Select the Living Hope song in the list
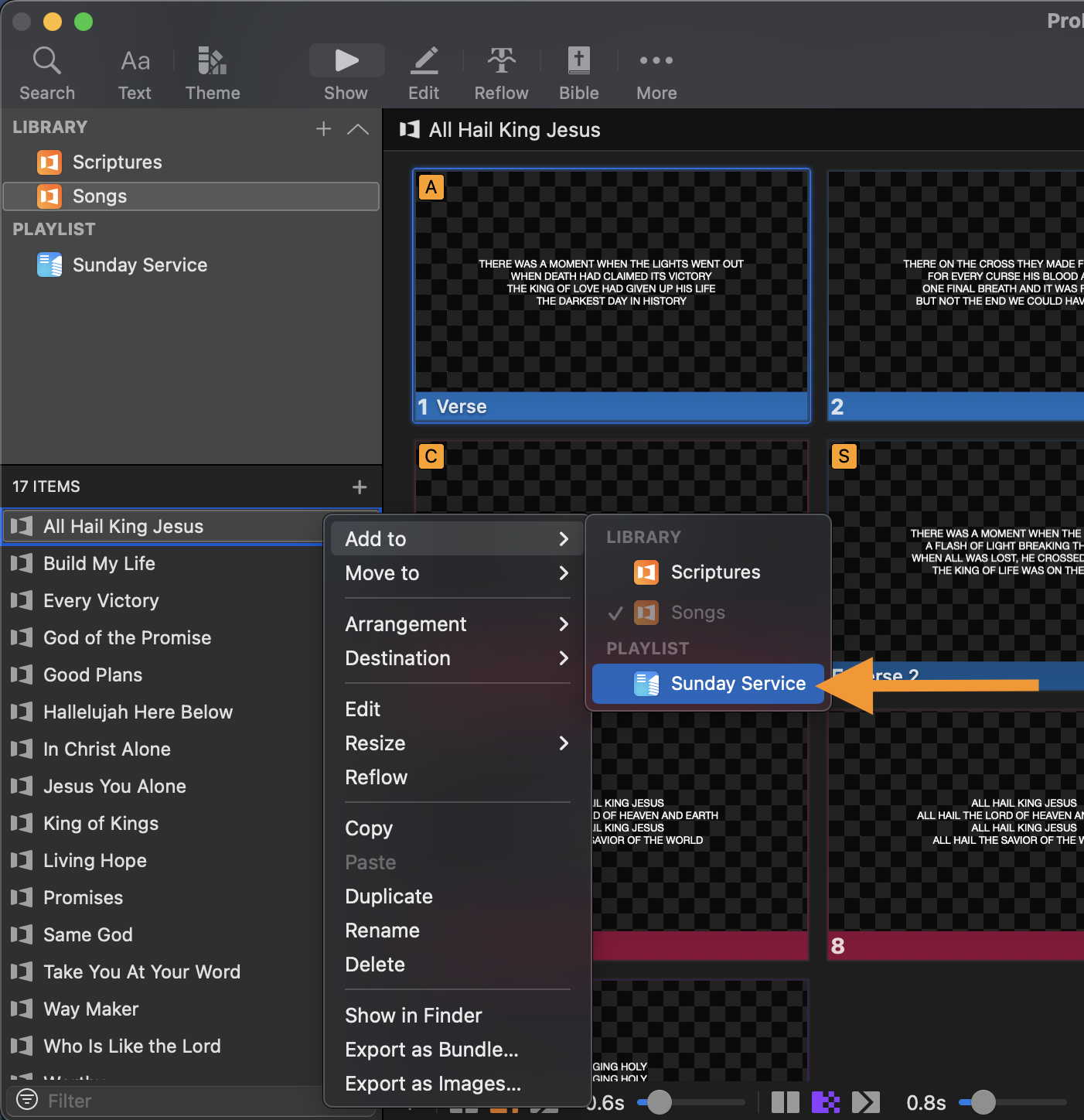Viewport: 1084px width, 1120px height. pyautogui.click(x=95, y=861)
